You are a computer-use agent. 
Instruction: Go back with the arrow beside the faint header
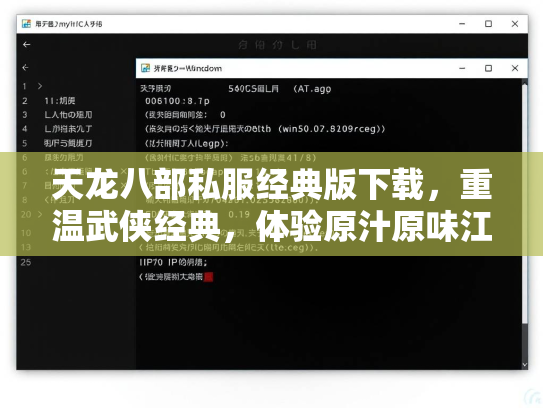point(26,45)
